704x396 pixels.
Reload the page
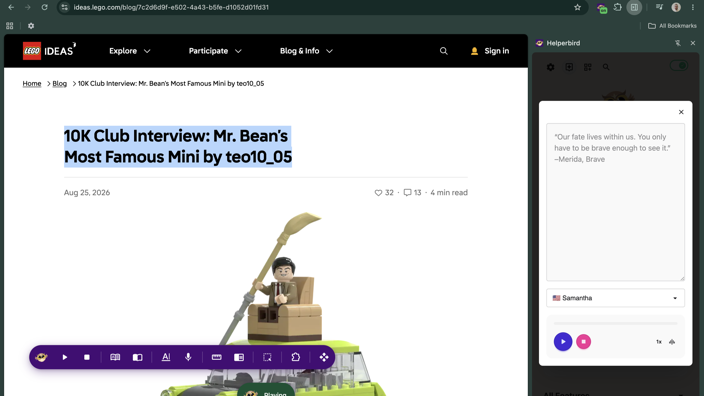pos(44,7)
